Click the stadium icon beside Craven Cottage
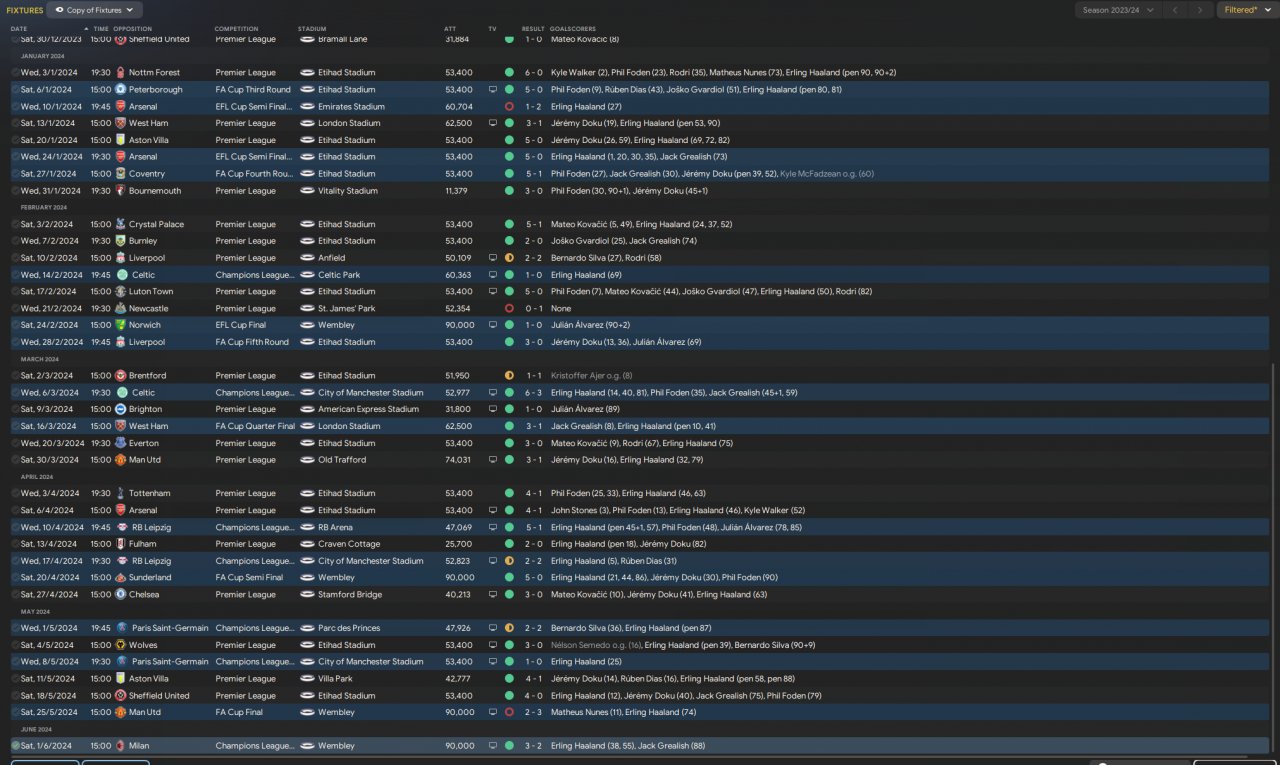Screen dimensions: 1280x765 click(x=307, y=544)
